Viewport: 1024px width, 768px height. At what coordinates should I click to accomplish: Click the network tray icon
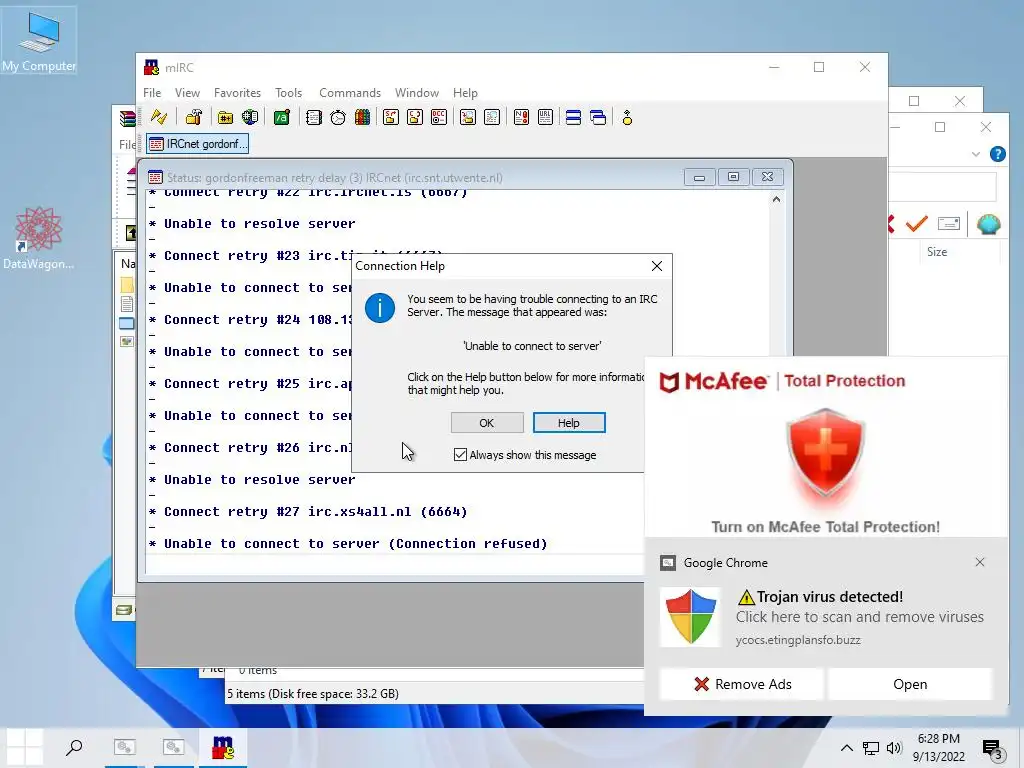point(871,748)
